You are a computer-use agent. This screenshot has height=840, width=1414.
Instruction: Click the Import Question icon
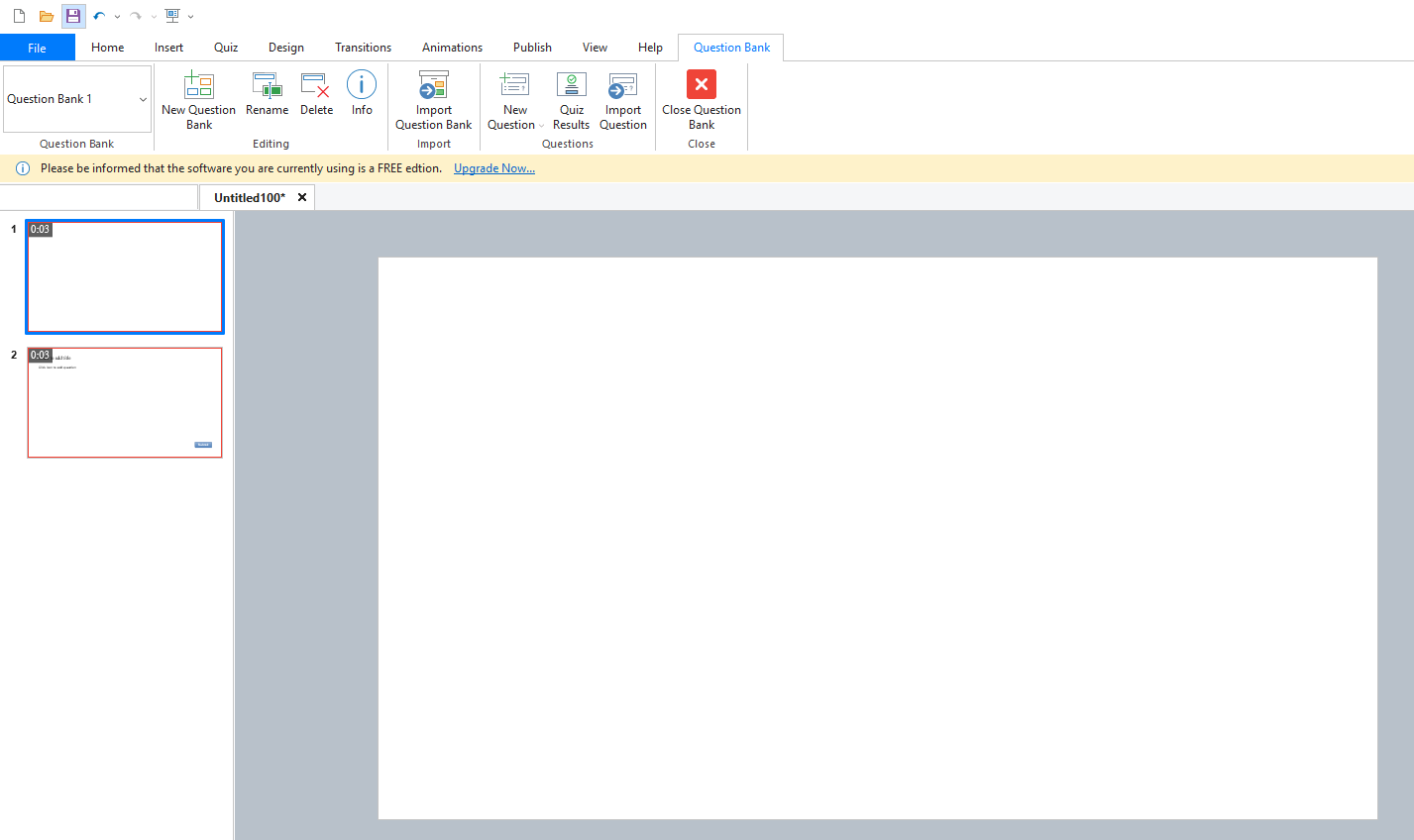click(623, 86)
